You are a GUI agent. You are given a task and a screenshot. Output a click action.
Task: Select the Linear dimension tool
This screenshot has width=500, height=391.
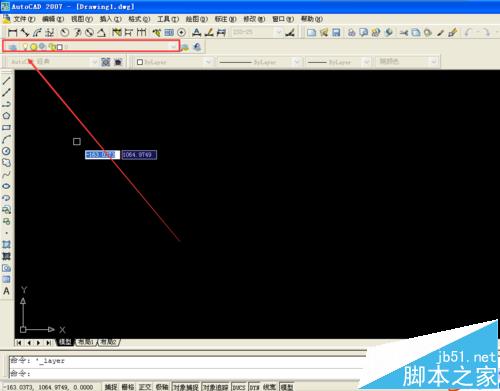coord(12,32)
